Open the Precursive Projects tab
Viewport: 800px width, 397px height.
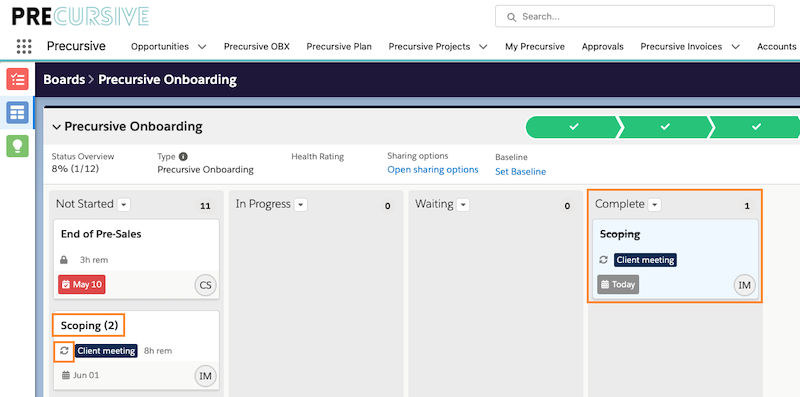429,46
